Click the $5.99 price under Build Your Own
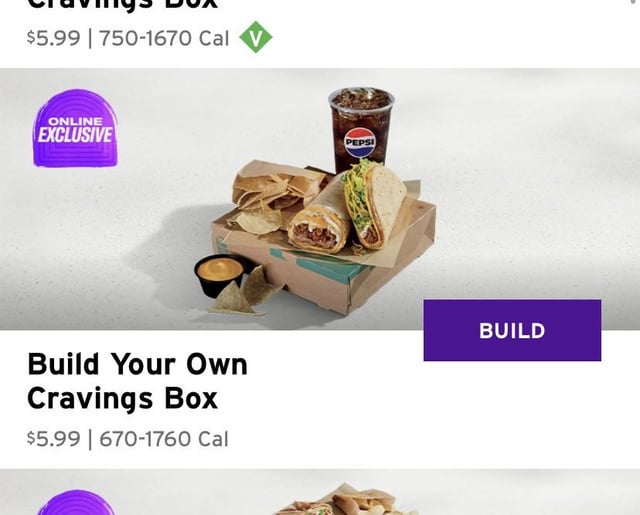Image resolution: width=640 pixels, height=515 pixels. click(x=53, y=439)
